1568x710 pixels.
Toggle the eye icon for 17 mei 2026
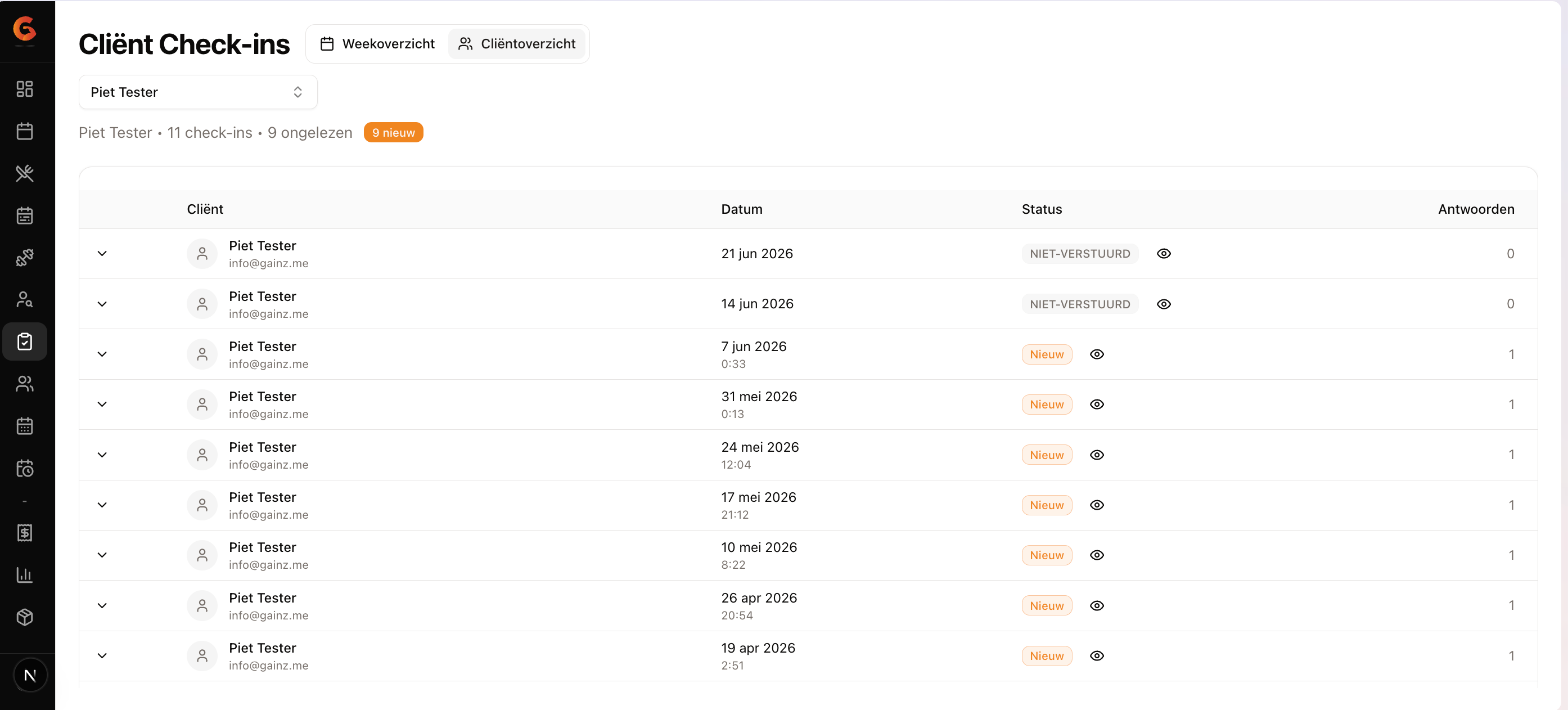[1096, 505]
